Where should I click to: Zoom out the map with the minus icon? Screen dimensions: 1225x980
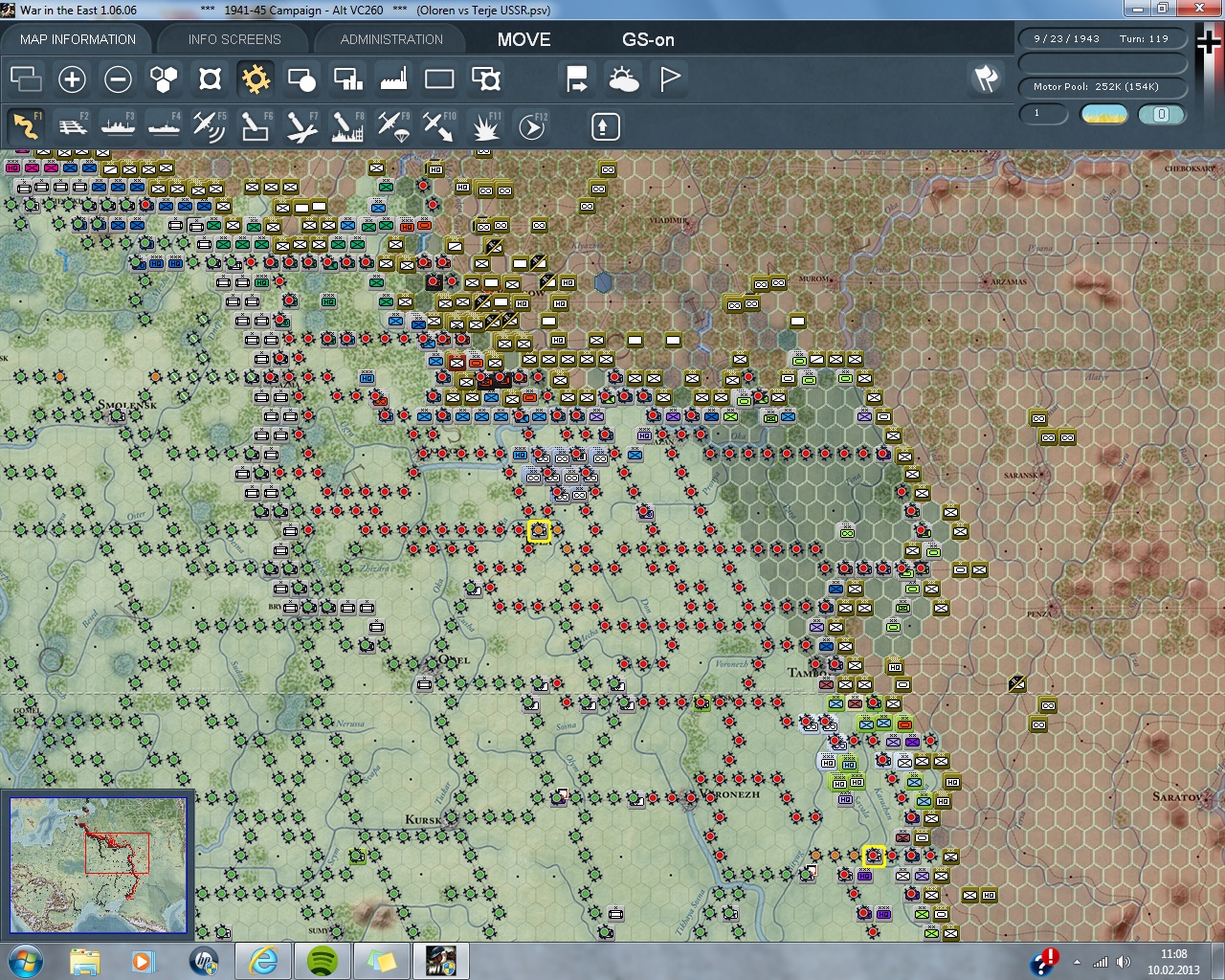tap(118, 78)
